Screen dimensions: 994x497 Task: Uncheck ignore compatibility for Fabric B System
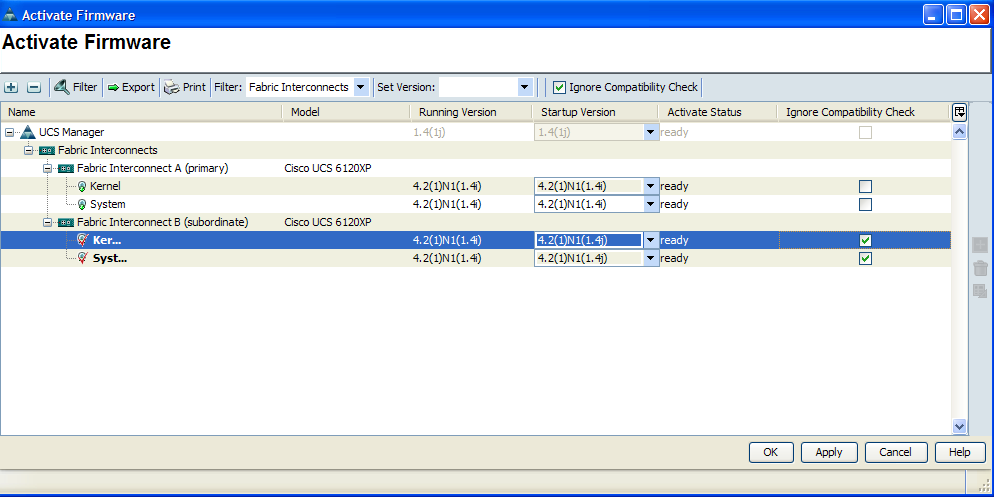865,258
